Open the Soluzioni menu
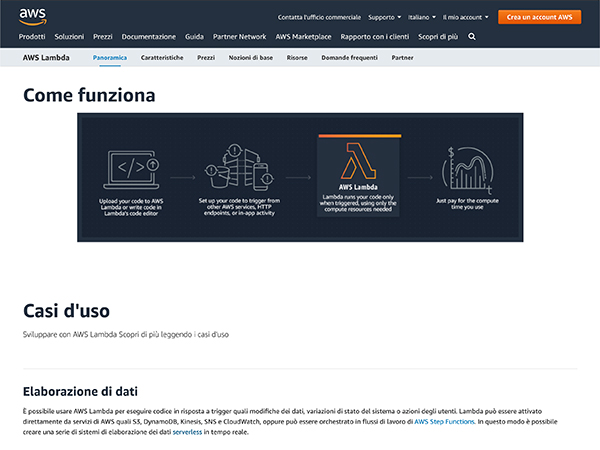The width and height of the screenshot is (600, 450). click(x=69, y=37)
